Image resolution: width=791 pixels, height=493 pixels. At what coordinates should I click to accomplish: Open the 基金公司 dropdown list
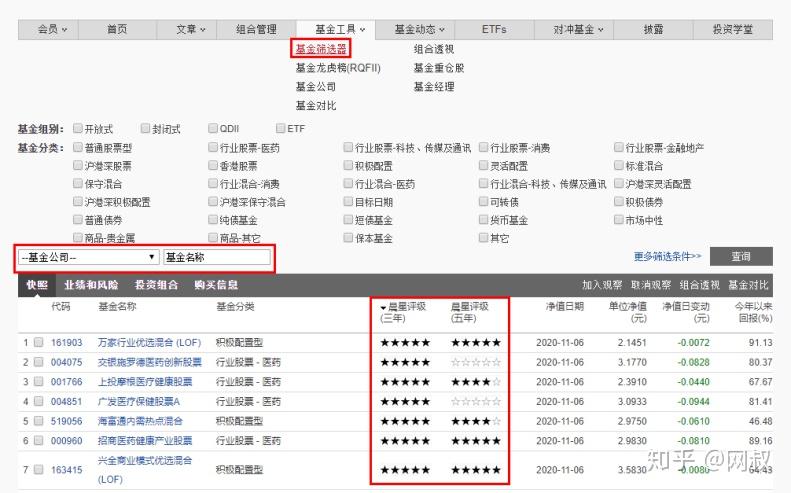tap(88, 258)
